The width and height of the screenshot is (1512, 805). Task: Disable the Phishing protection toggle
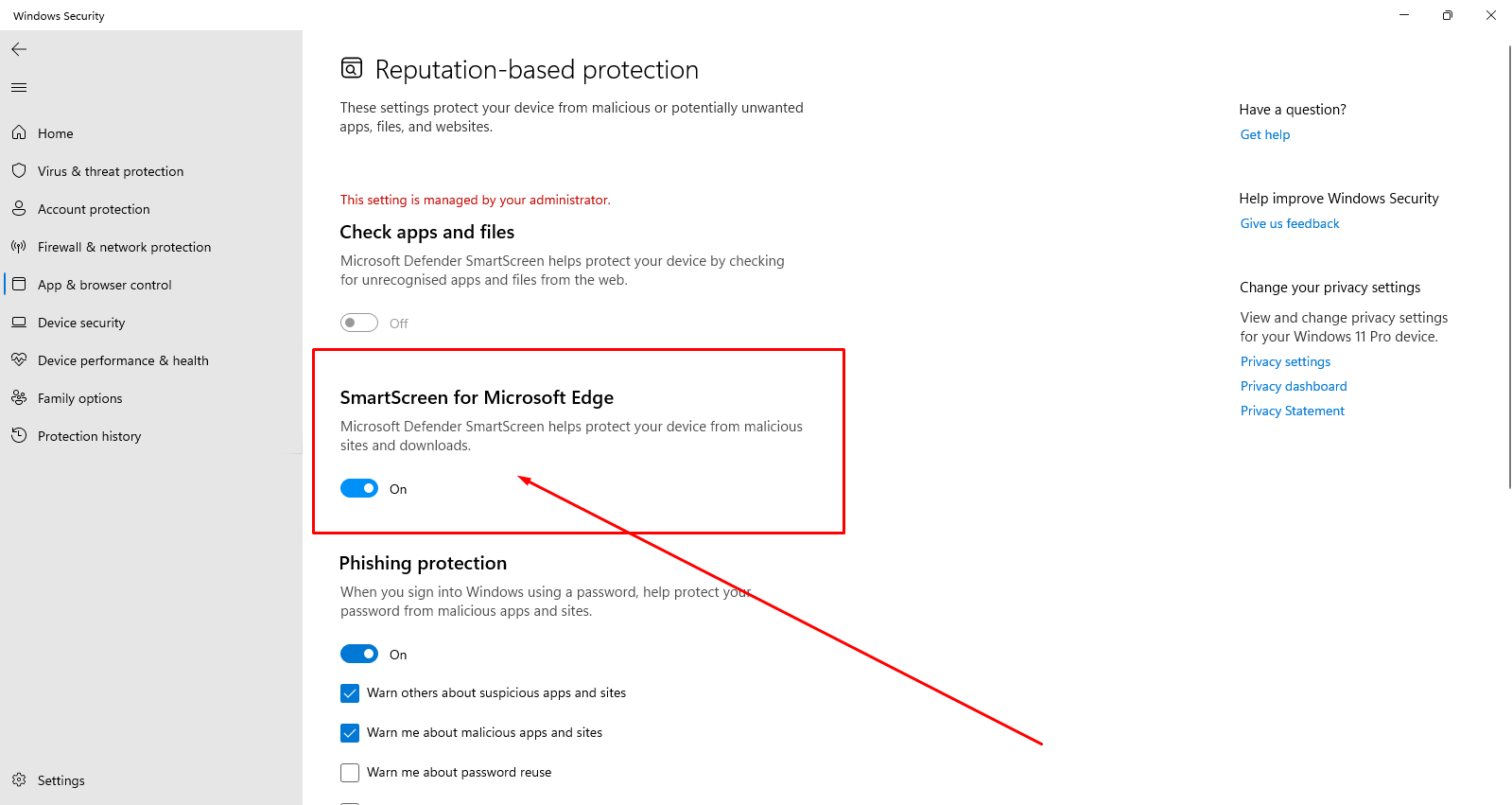359,655
